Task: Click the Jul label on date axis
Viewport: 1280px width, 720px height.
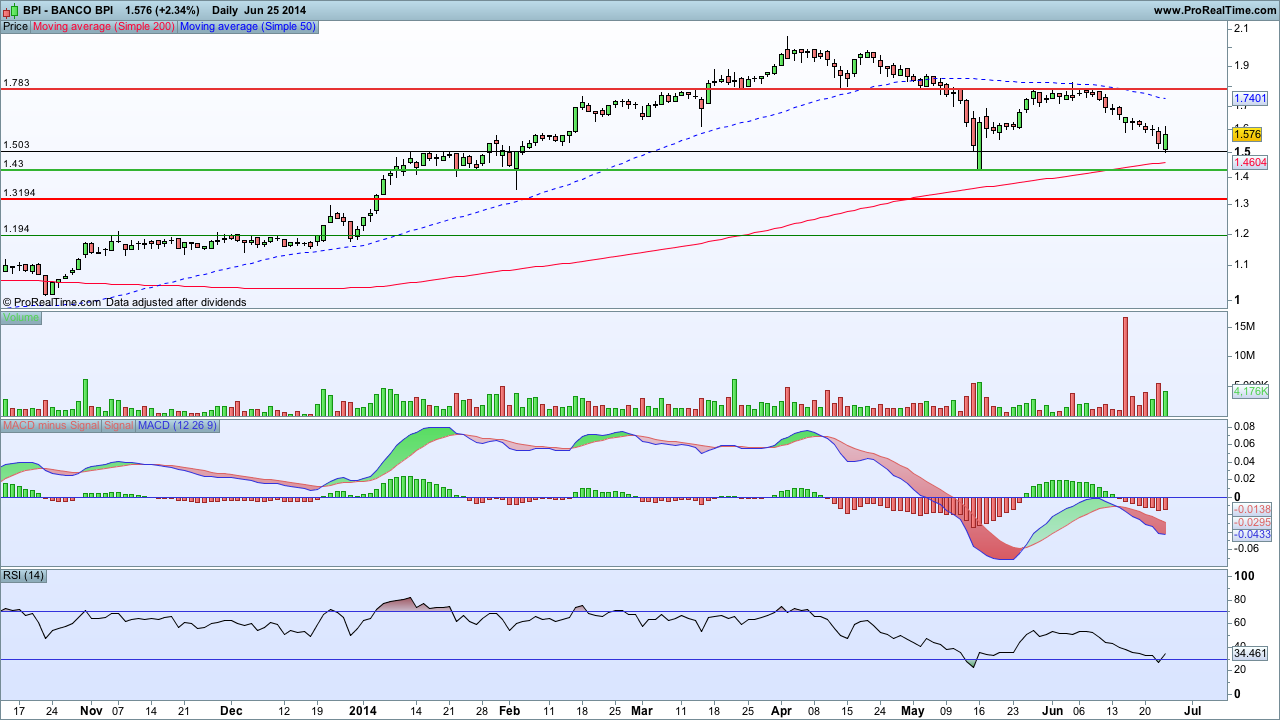Action: click(1192, 710)
